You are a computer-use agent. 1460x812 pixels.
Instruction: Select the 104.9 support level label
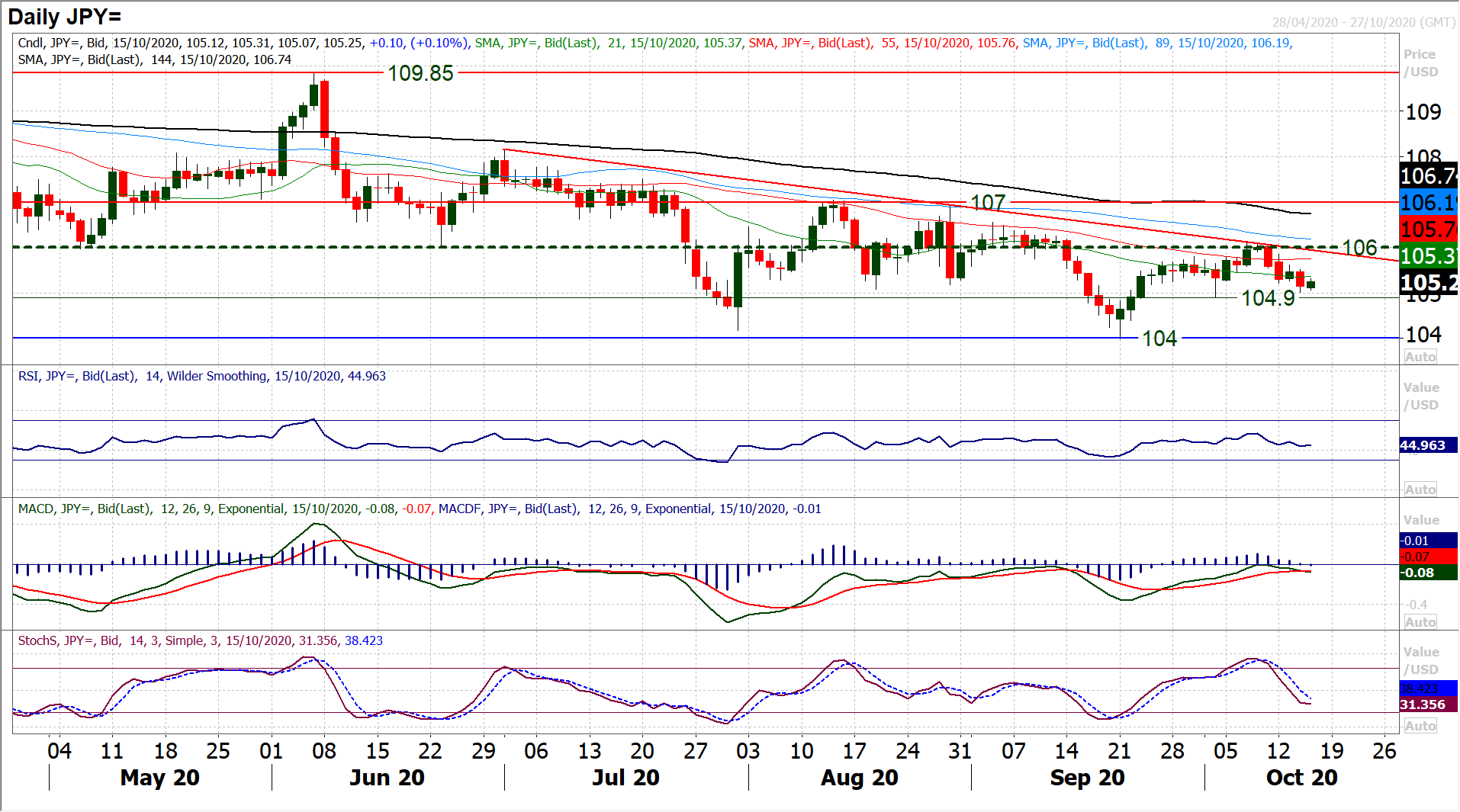(1268, 298)
